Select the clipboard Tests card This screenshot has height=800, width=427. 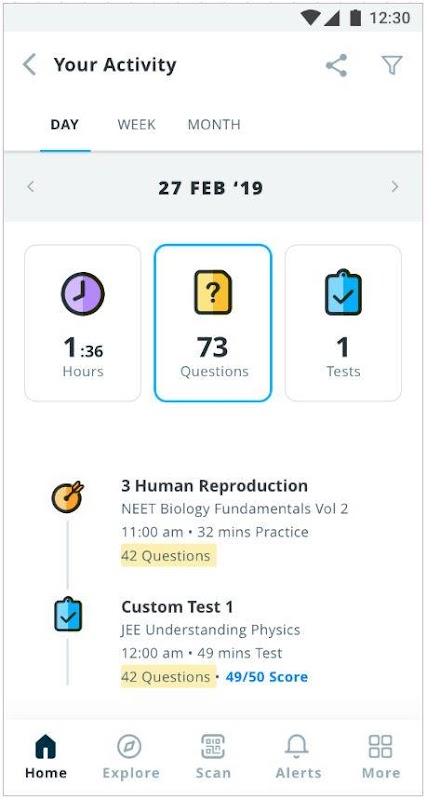pyautogui.click(x=343, y=323)
